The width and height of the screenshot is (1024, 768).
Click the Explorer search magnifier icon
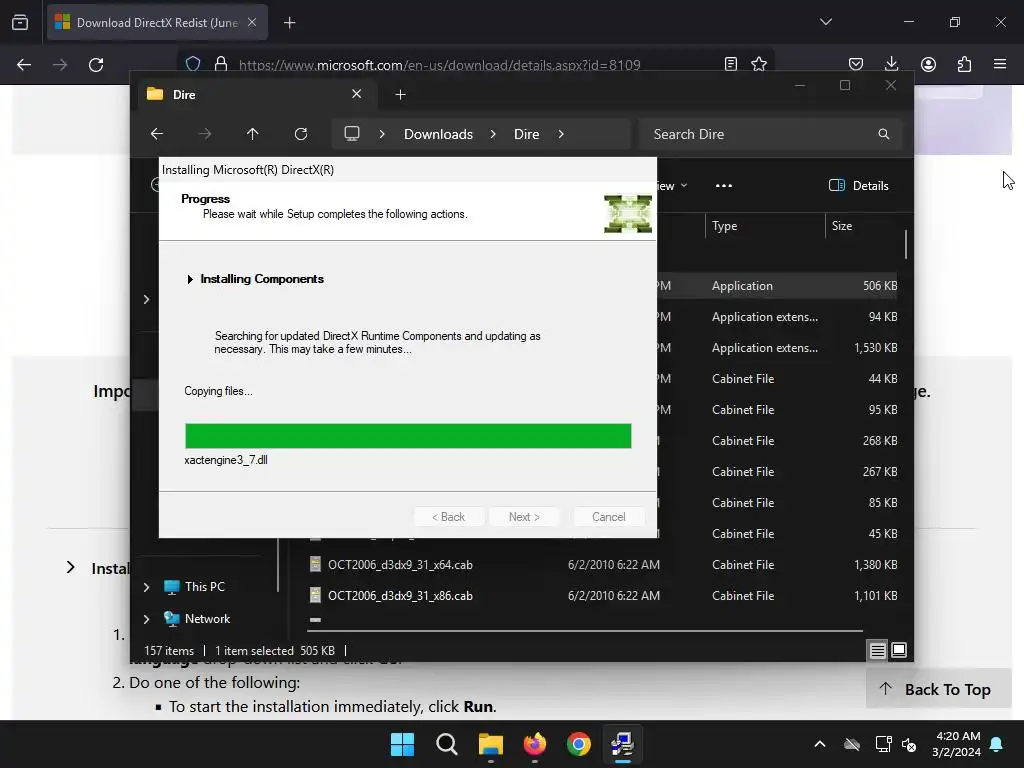884,134
